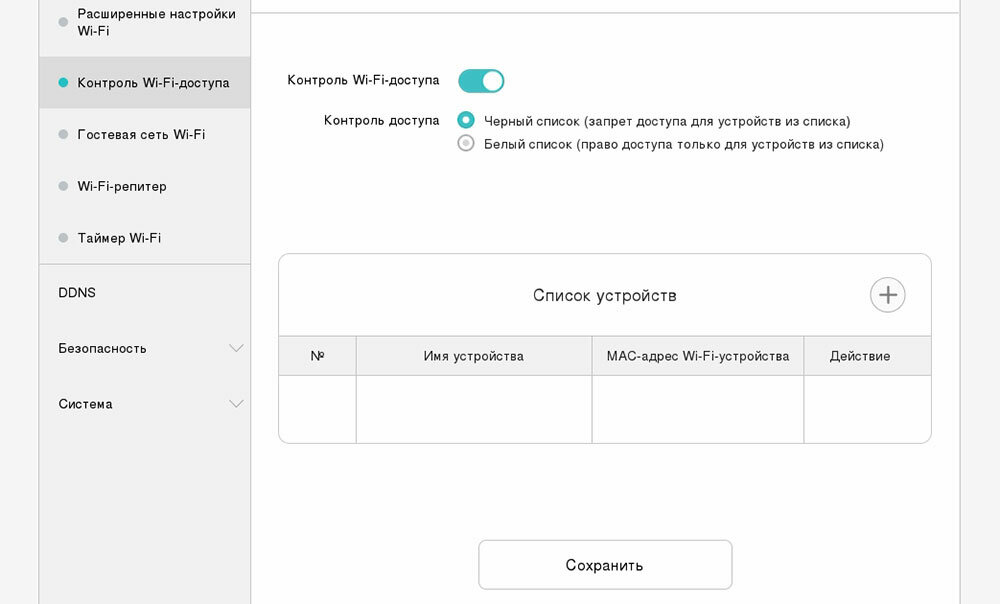This screenshot has width=1000, height=604.
Task: Select the Белый список radio option
Action: coord(466,143)
